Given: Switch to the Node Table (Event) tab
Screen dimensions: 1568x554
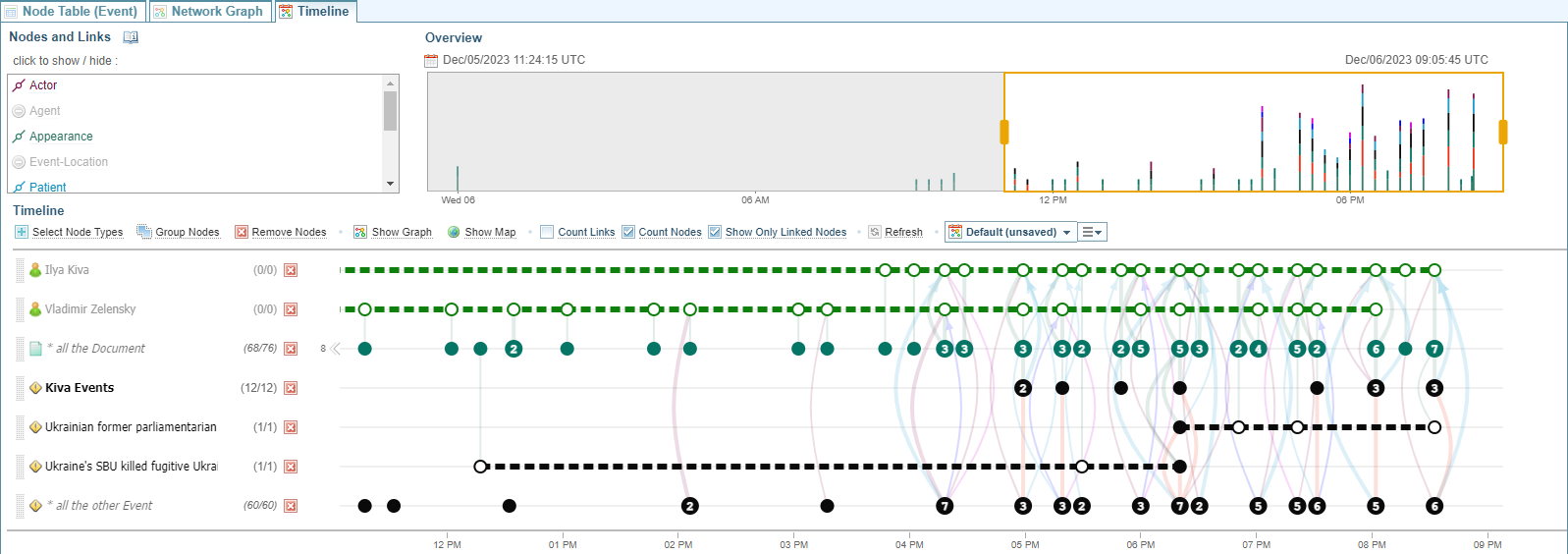Looking at the screenshot, I should pyautogui.click(x=72, y=11).
